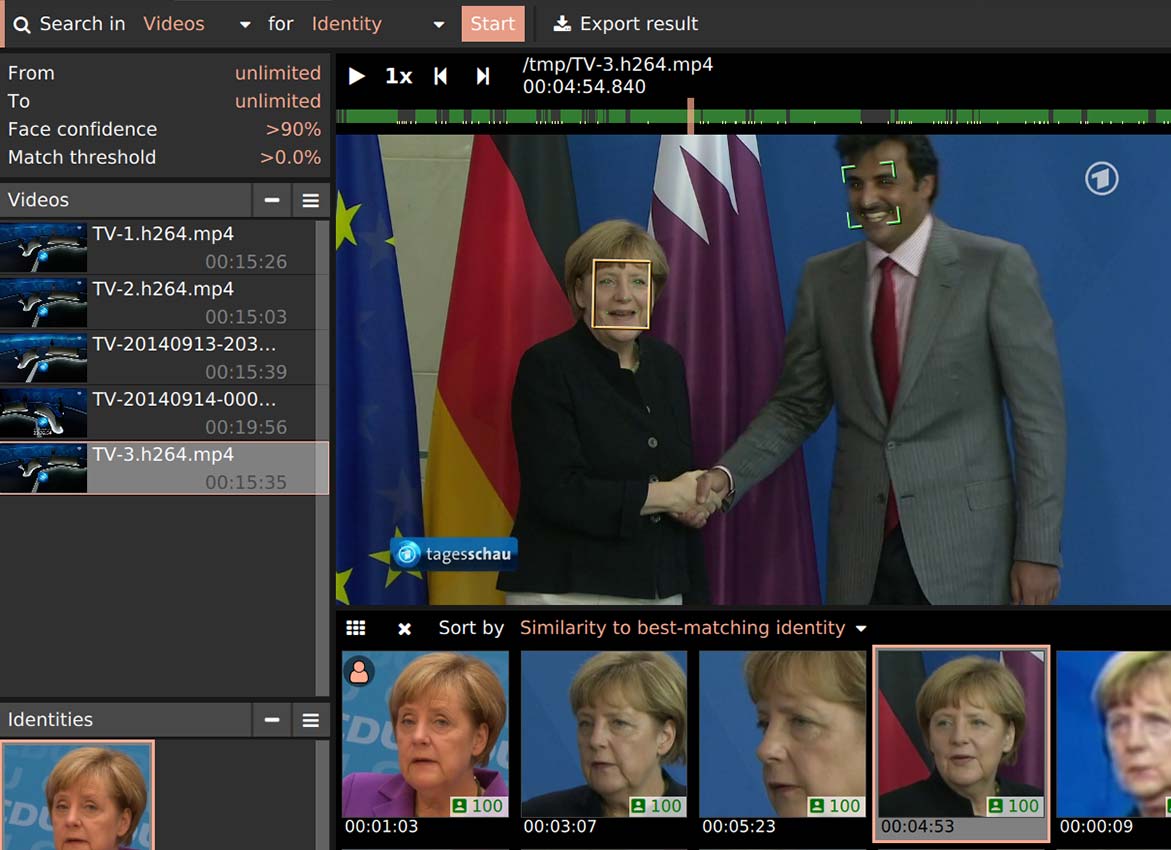Jump to next frame with skip-forward icon
Viewport: 1171px width, 850px height.
(483, 76)
